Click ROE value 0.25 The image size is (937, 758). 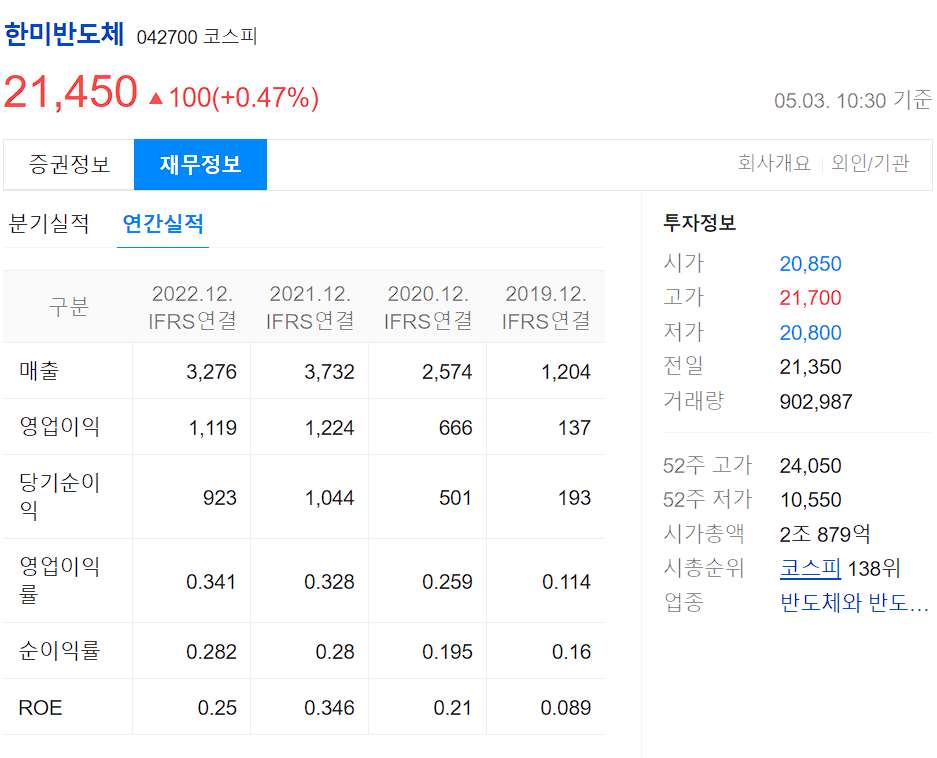[217, 707]
